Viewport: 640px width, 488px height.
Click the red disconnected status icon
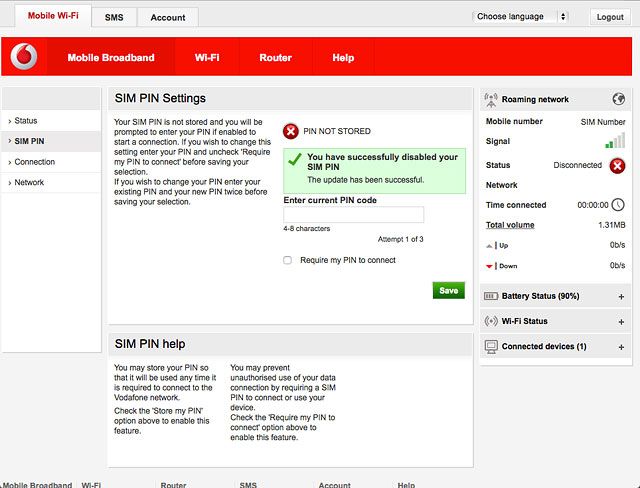click(618, 166)
